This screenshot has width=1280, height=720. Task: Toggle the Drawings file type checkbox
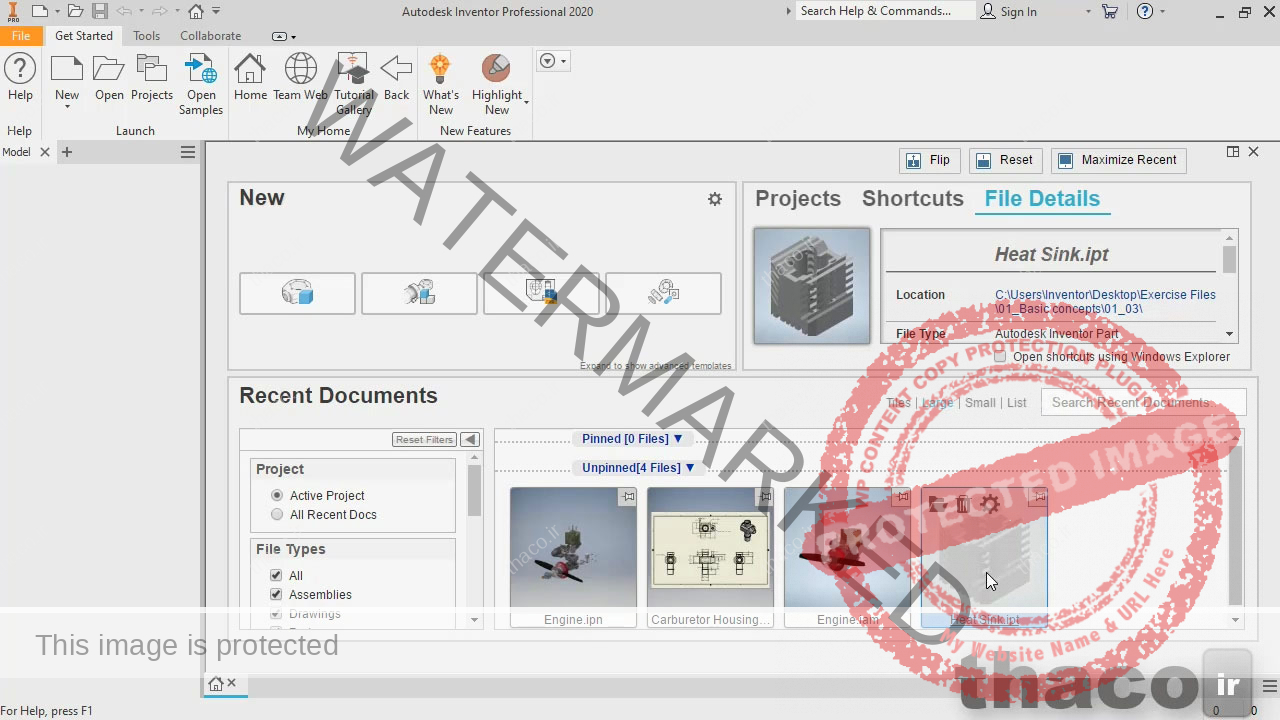pyautogui.click(x=276, y=613)
